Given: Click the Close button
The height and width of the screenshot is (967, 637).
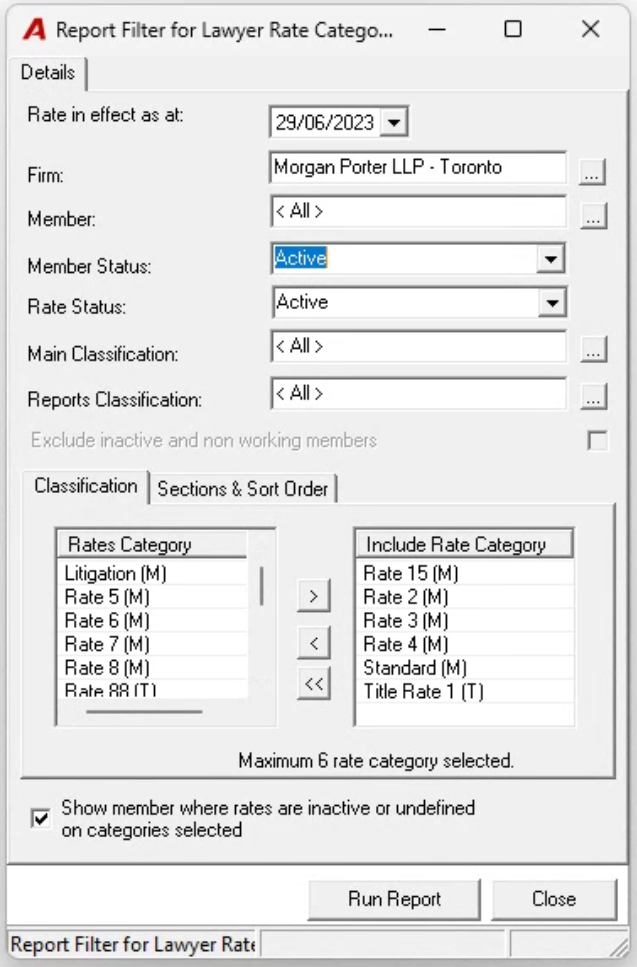Looking at the screenshot, I should point(554,899).
